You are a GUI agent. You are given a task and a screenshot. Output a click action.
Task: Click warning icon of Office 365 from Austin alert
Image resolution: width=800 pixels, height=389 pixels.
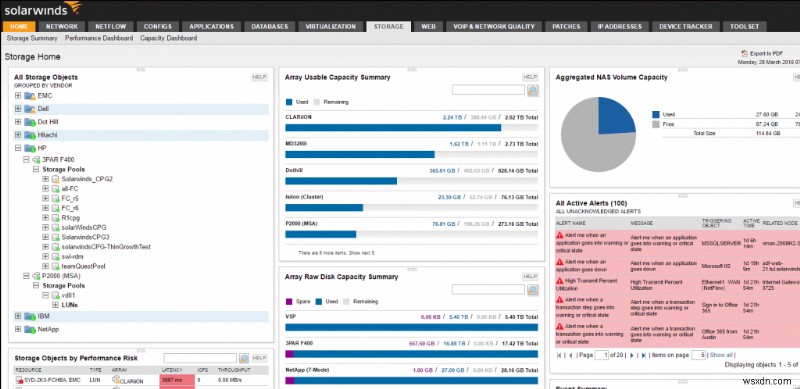coord(560,326)
